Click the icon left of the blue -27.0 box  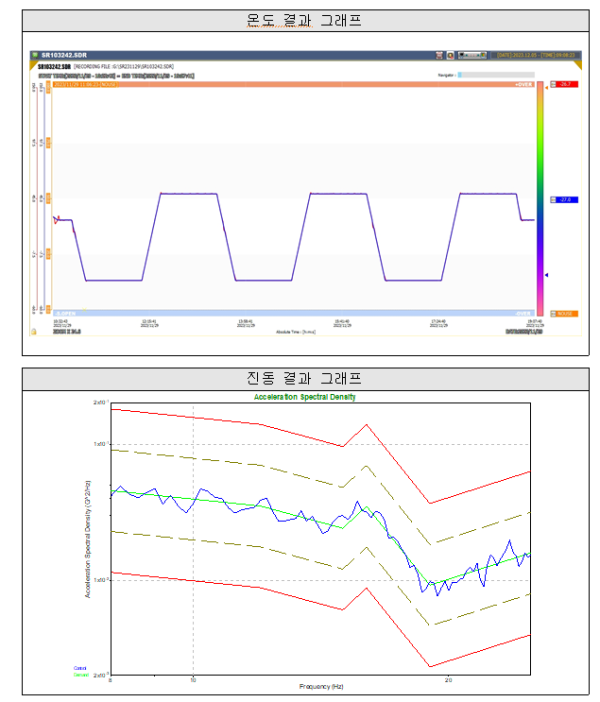click(553, 200)
